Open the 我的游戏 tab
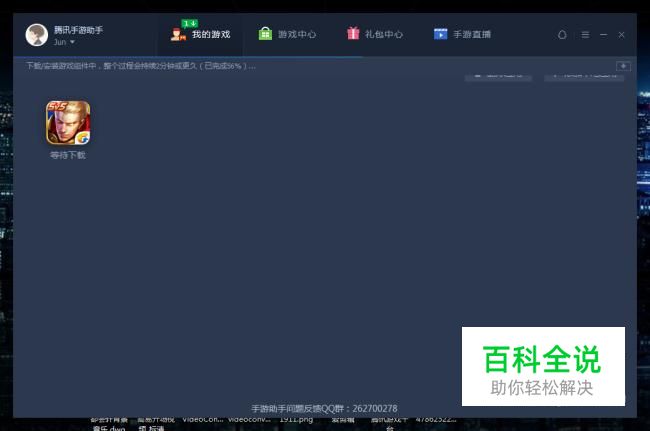 point(200,34)
